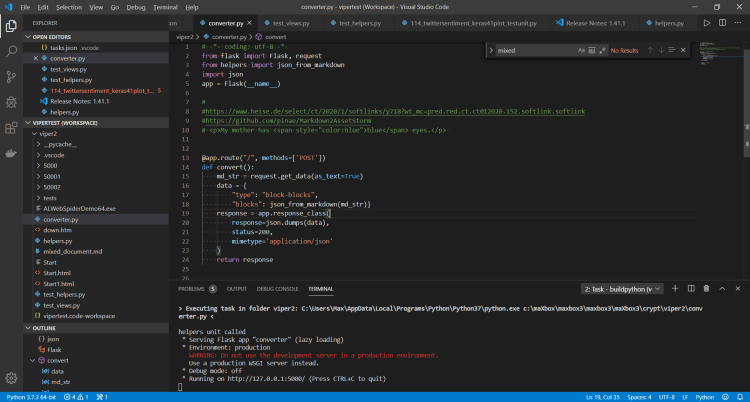Open the Search view in activity bar
Image resolution: width=750 pixels, height=402 pixels.
tap(11, 51)
